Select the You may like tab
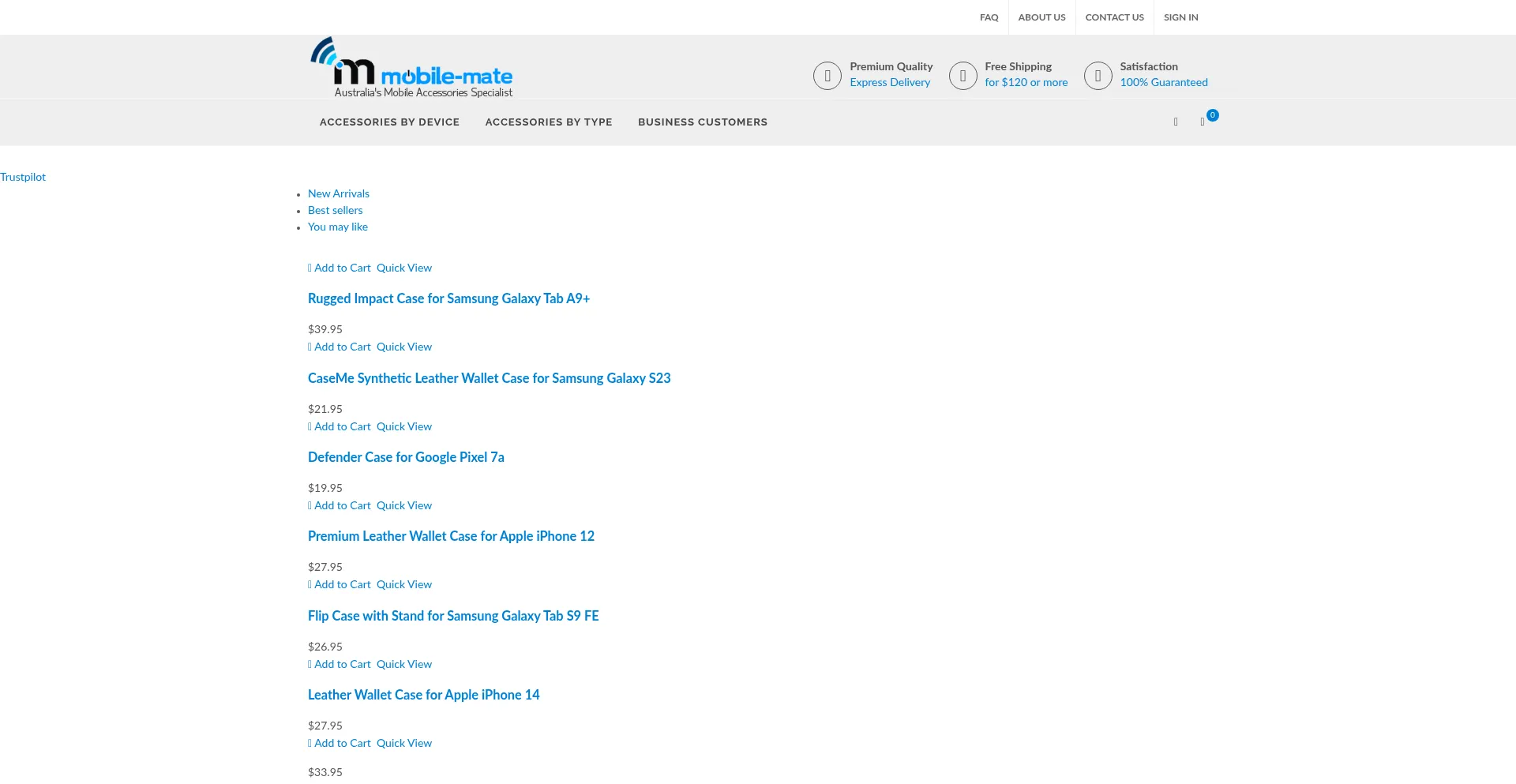The height and width of the screenshot is (784, 1516). (x=338, y=227)
